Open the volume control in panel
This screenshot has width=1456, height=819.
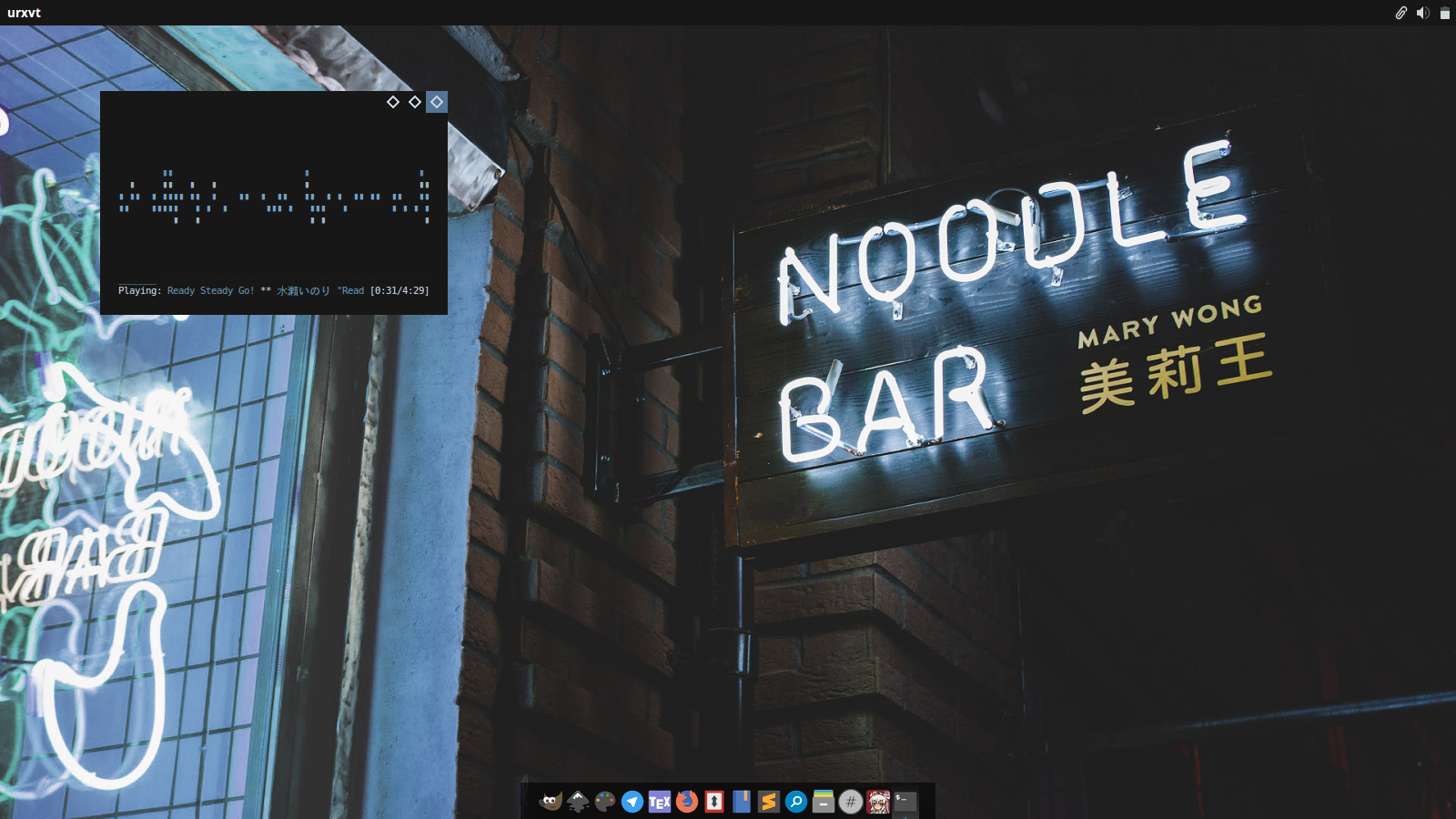pyautogui.click(x=1423, y=13)
